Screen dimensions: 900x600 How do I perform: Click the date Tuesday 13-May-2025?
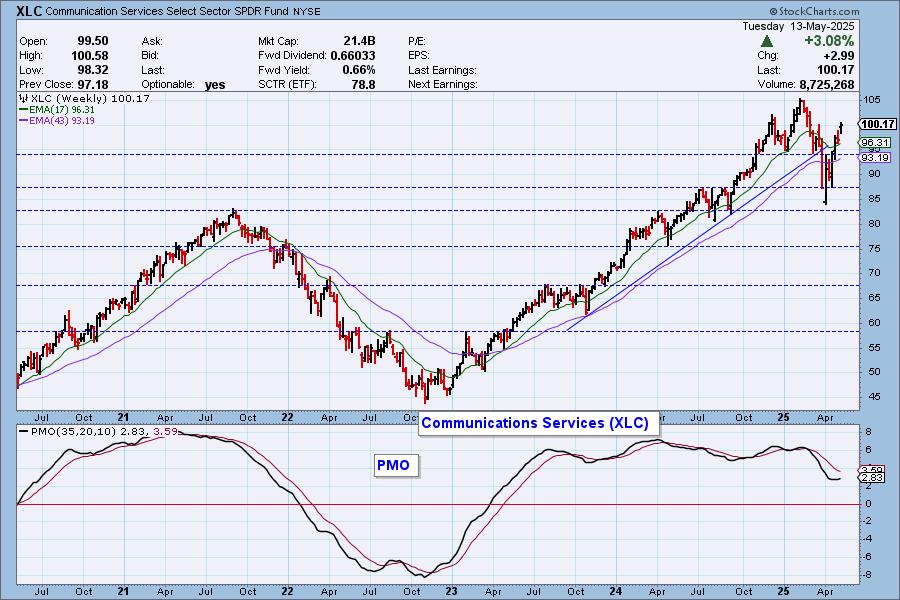pos(798,26)
